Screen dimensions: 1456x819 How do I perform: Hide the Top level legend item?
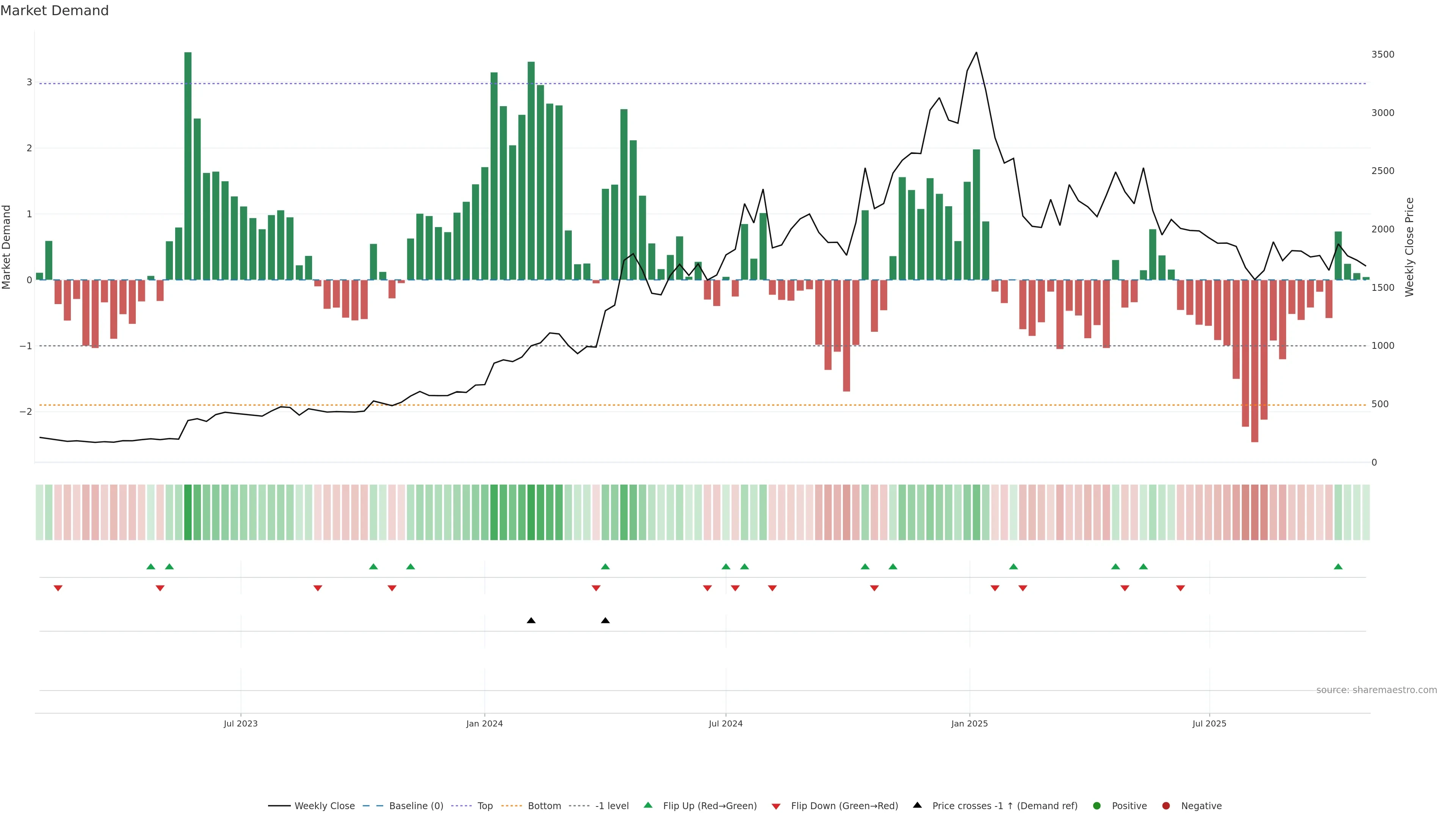click(x=485, y=806)
